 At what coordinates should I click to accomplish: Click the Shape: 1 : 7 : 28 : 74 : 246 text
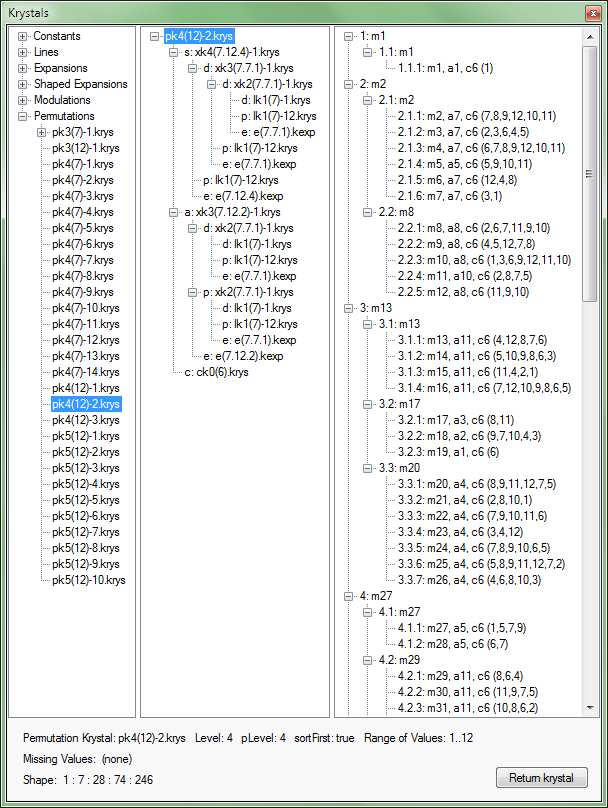tap(88, 780)
